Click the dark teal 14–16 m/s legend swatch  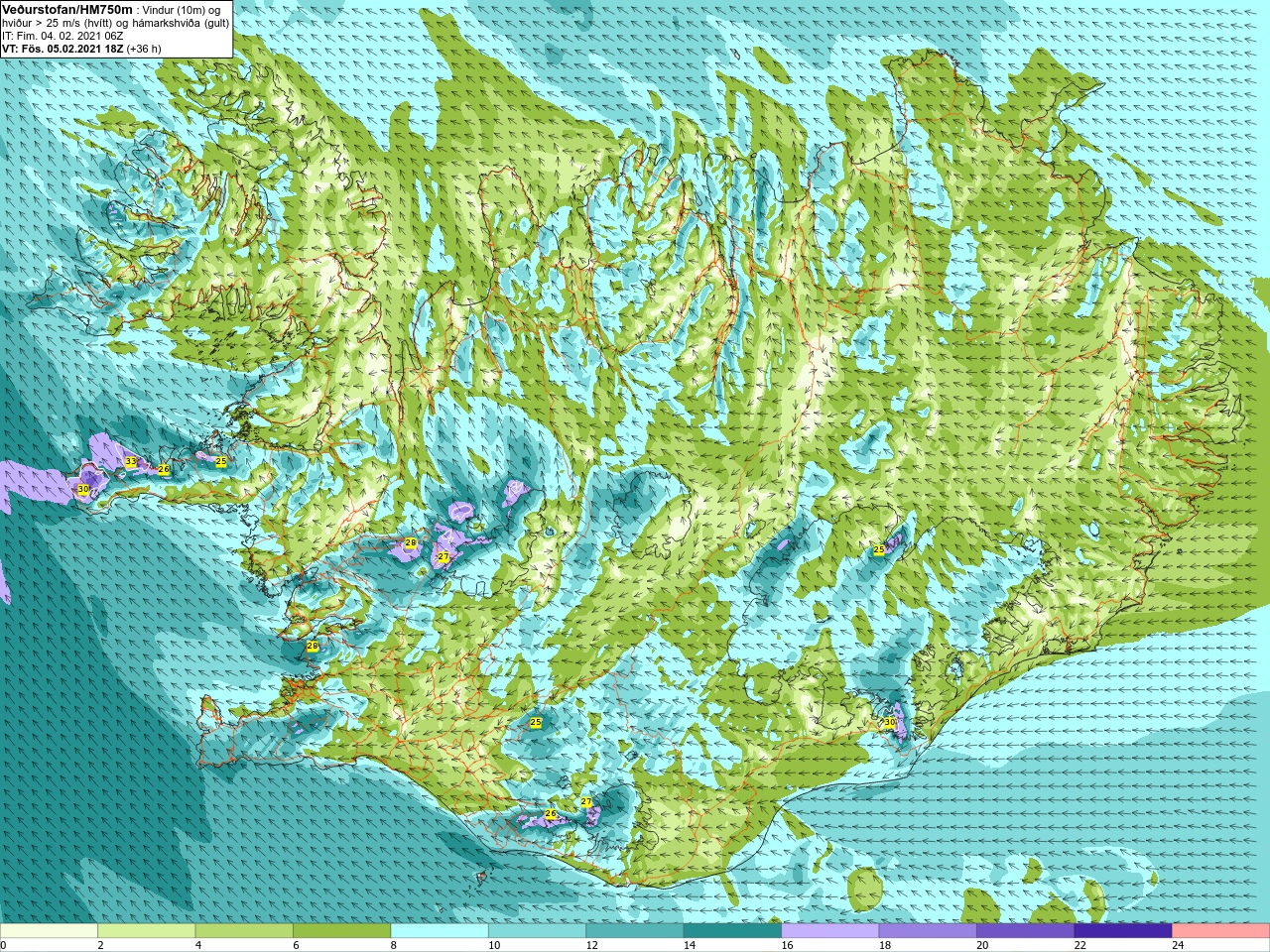(732, 931)
